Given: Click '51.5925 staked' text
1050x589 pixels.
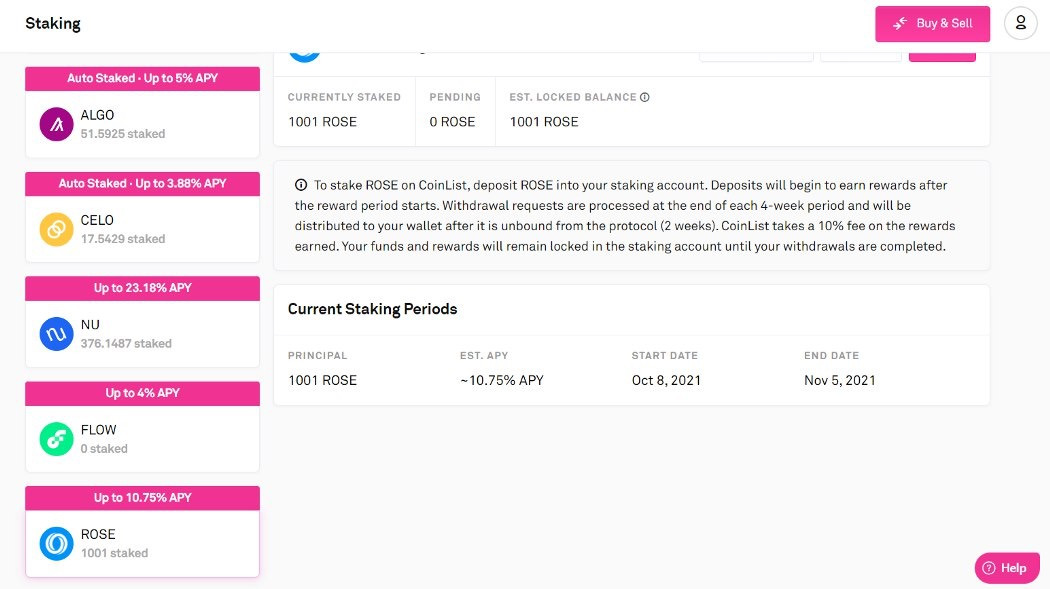Looking at the screenshot, I should 123,134.
